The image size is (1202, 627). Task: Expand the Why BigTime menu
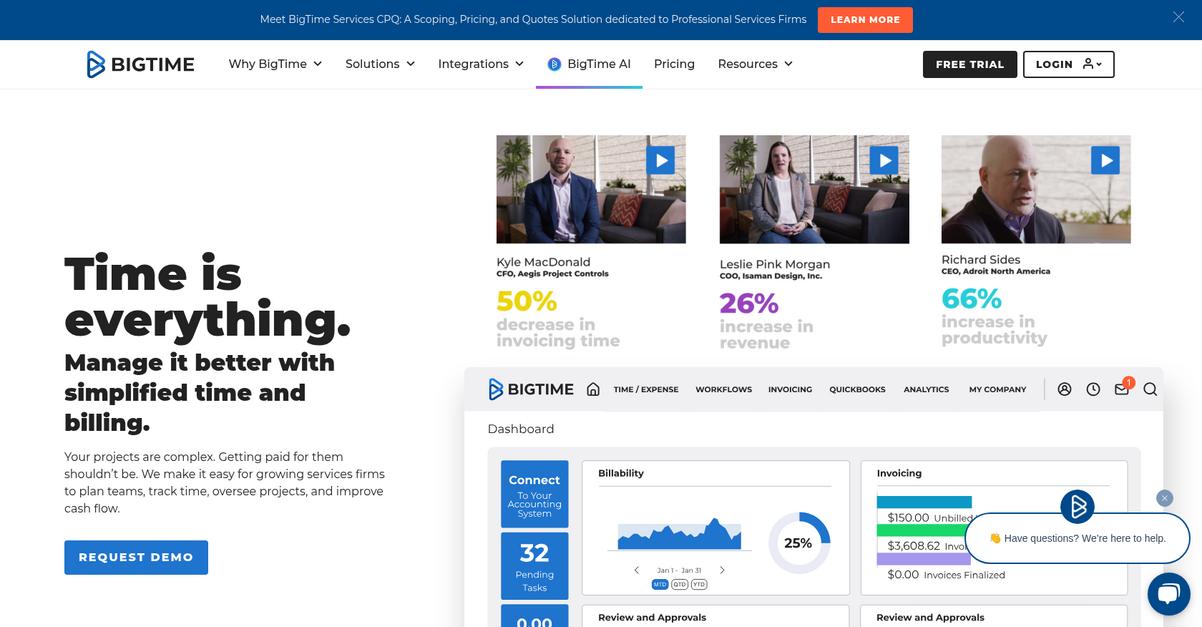[x=275, y=64]
